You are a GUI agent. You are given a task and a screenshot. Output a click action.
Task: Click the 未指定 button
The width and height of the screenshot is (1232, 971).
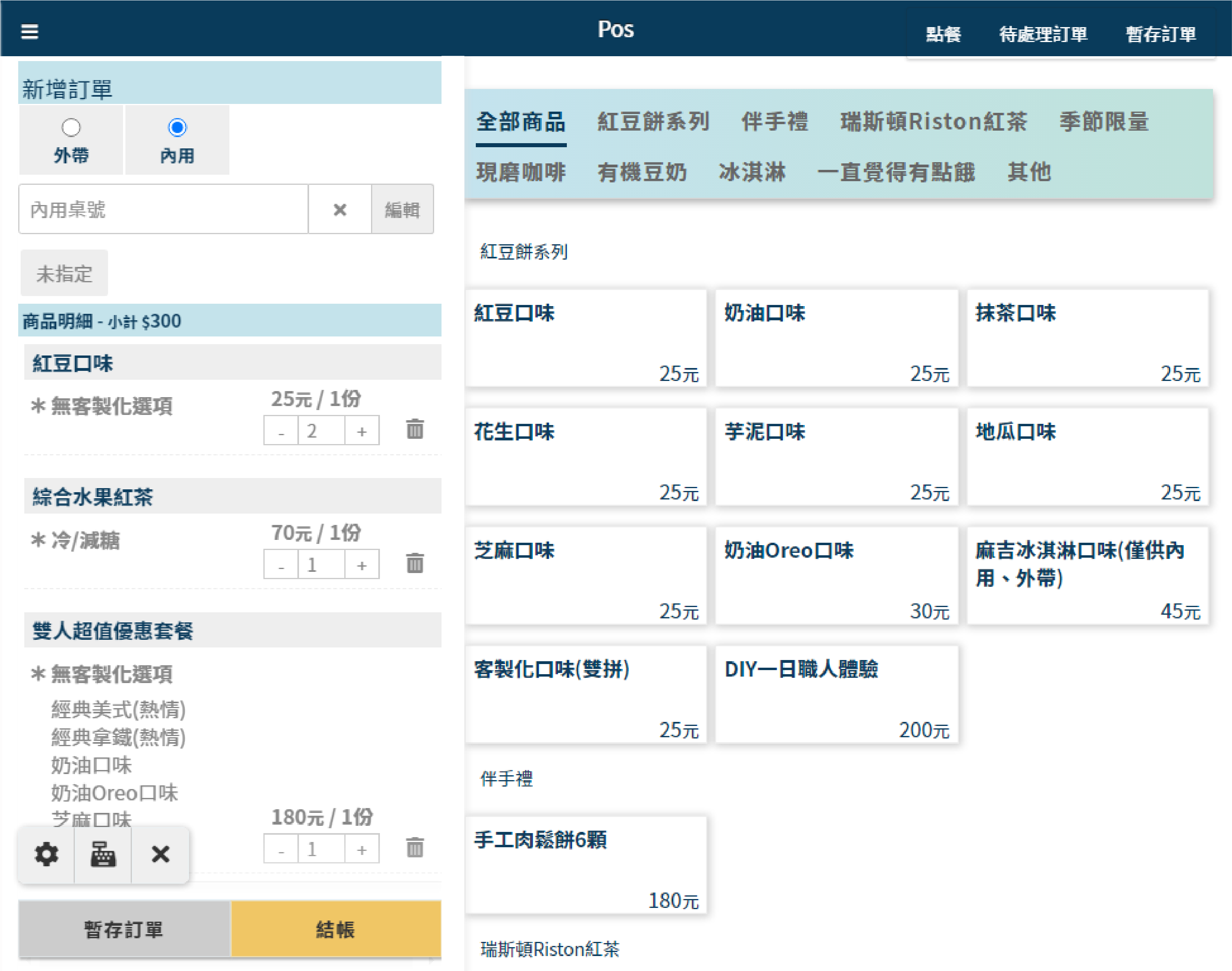(64, 273)
